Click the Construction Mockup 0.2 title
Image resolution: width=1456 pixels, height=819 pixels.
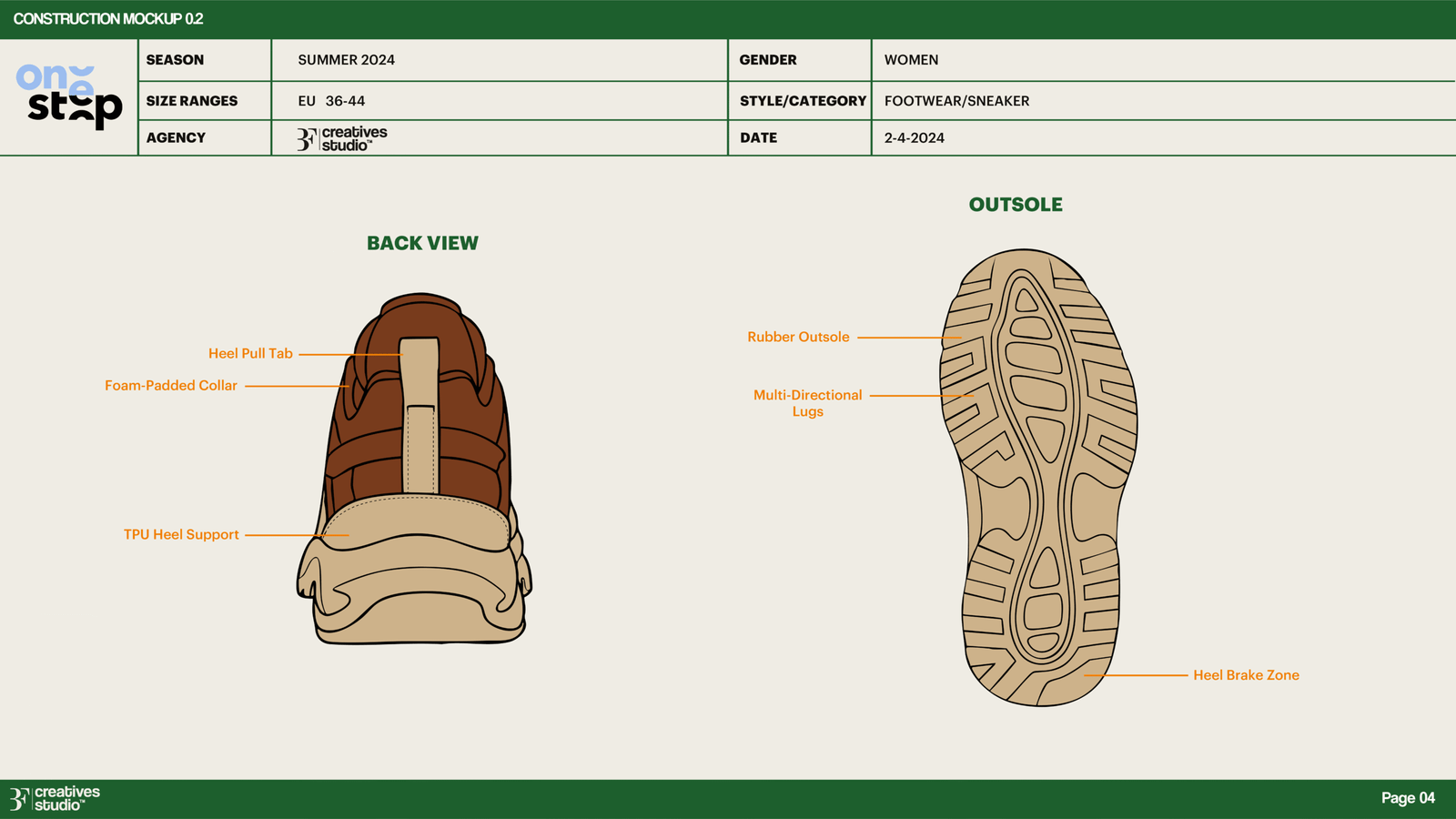108,19
